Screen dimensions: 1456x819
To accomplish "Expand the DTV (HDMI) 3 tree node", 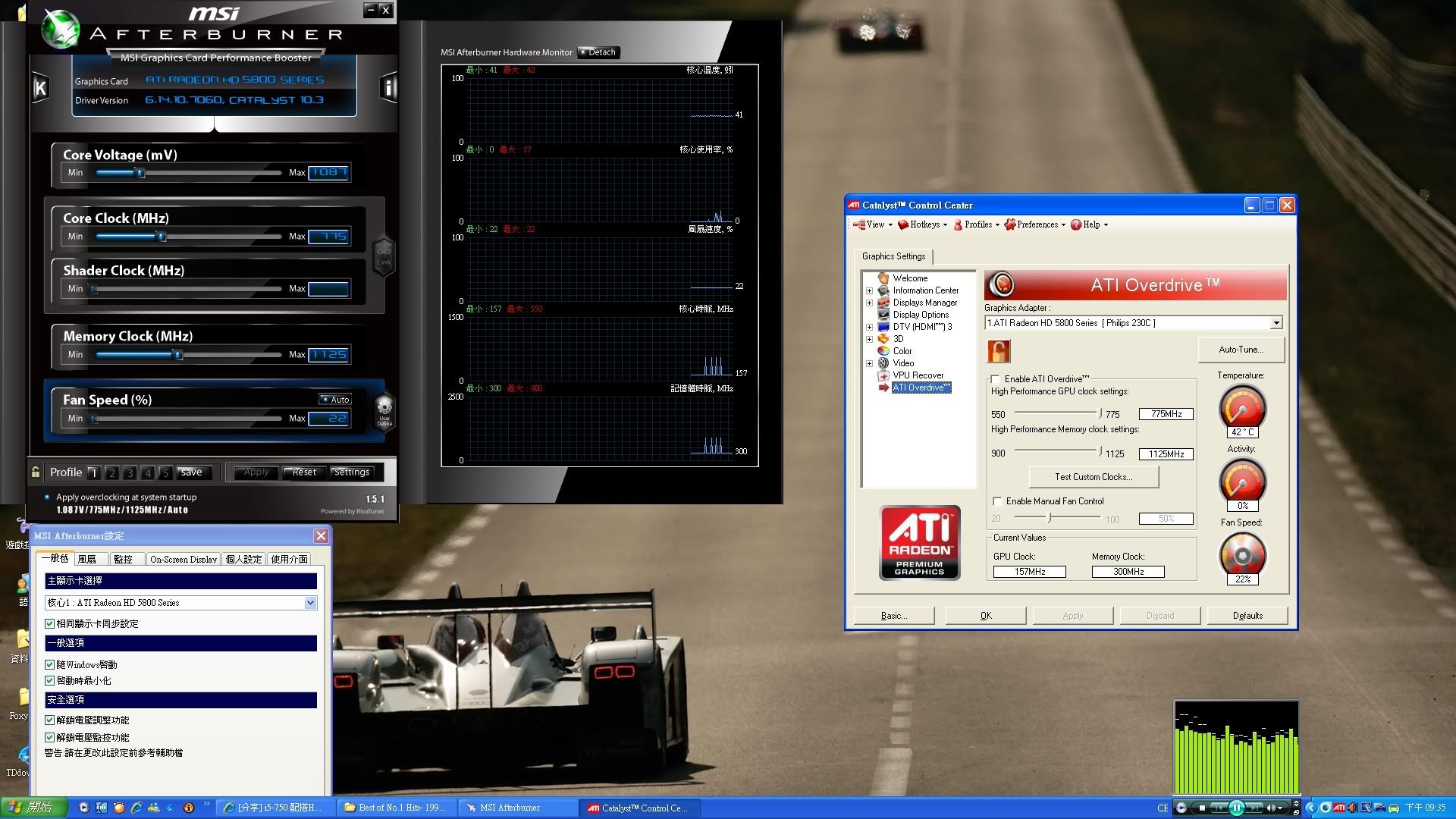I will [869, 327].
